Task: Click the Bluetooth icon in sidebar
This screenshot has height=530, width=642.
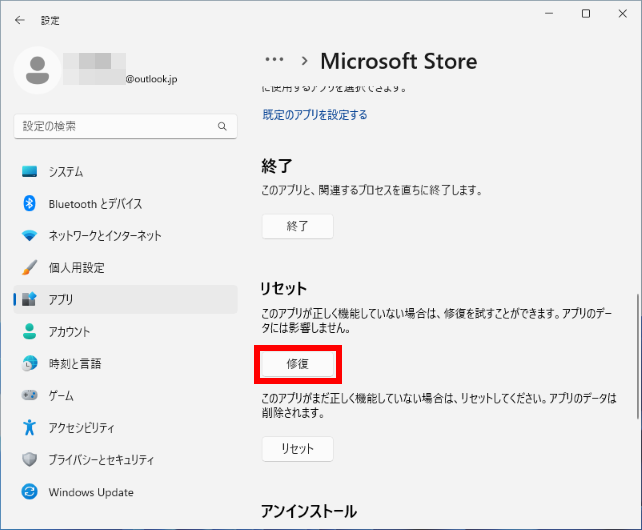Action: 29,203
